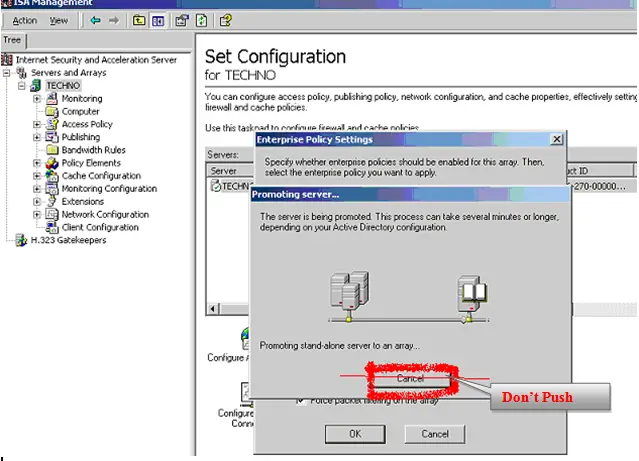Click the Publishing icon

pyautogui.click(x=52, y=137)
